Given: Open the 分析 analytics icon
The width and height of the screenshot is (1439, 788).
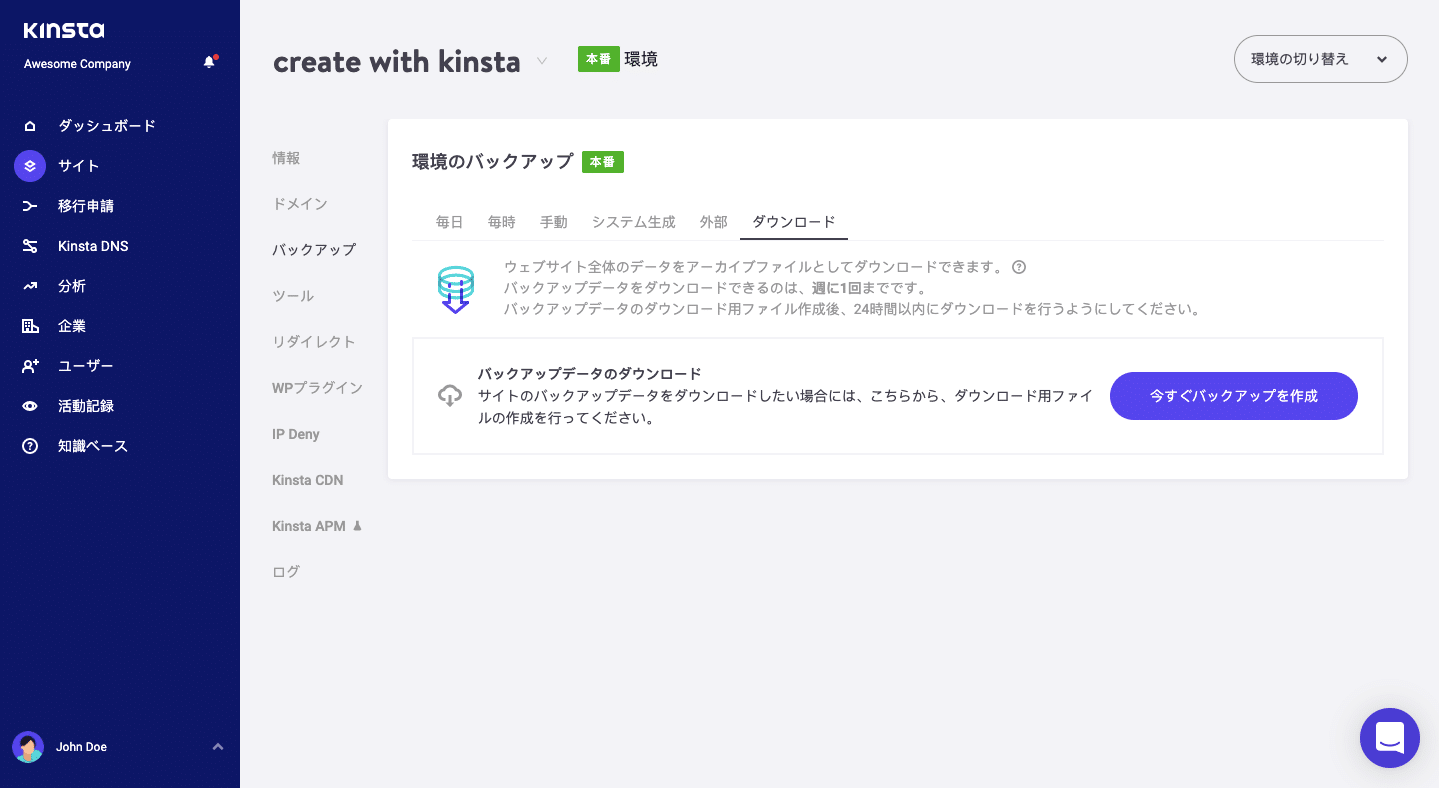Looking at the screenshot, I should pyautogui.click(x=31, y=285).
